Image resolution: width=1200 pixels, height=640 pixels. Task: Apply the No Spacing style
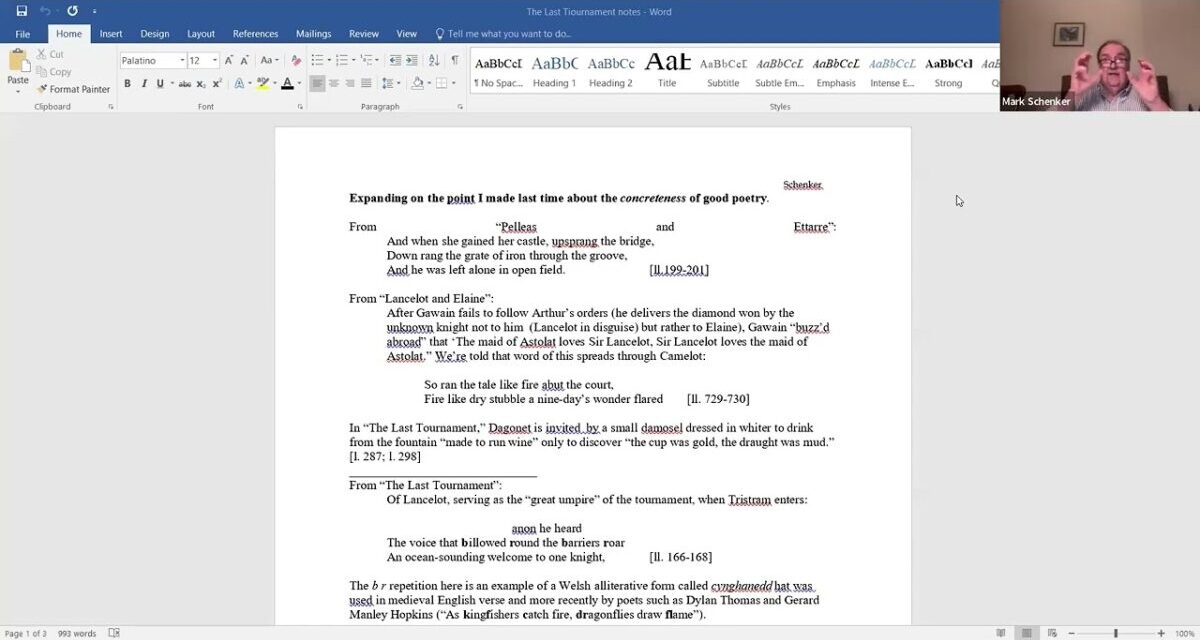499,72
